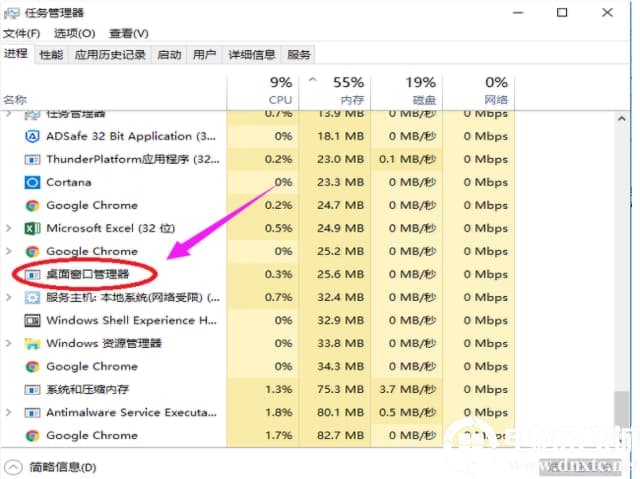This screenshot has height=479, width=640.
Task: Click the 1.8% CPU value
Action: point(279,412)
